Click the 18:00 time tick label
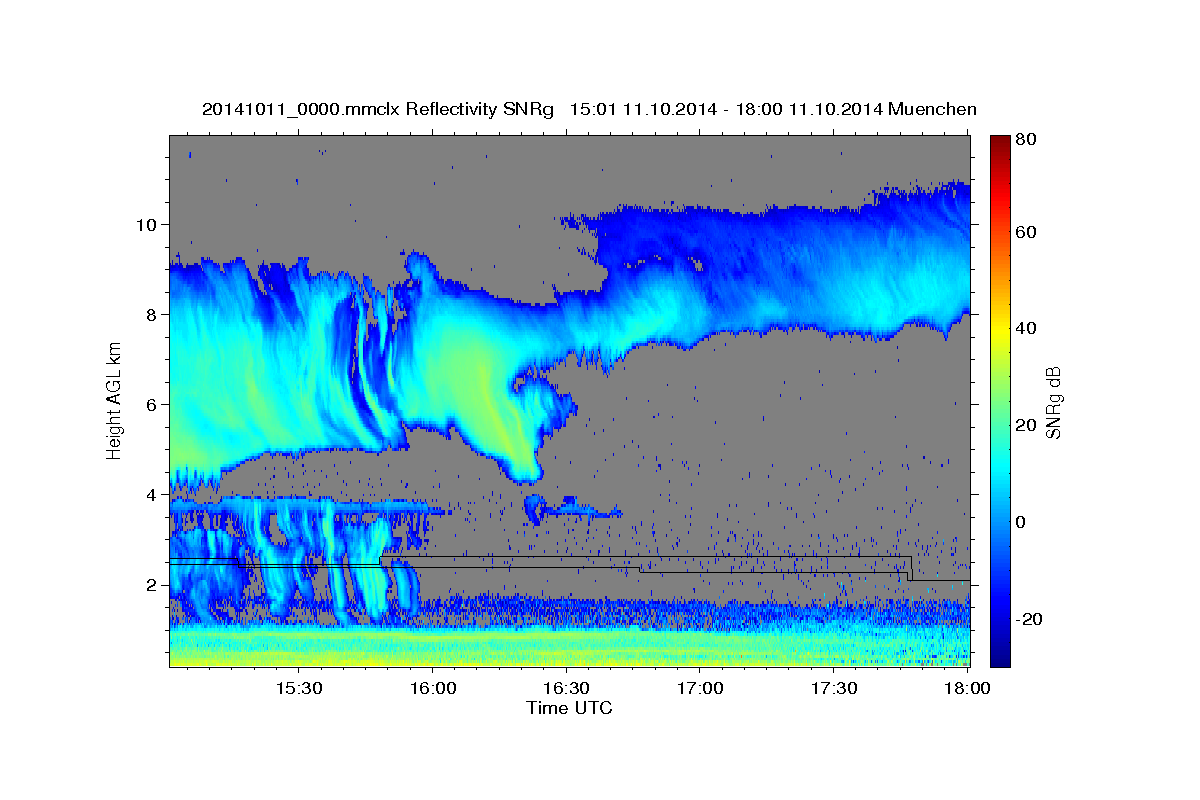 coord(968,688)
